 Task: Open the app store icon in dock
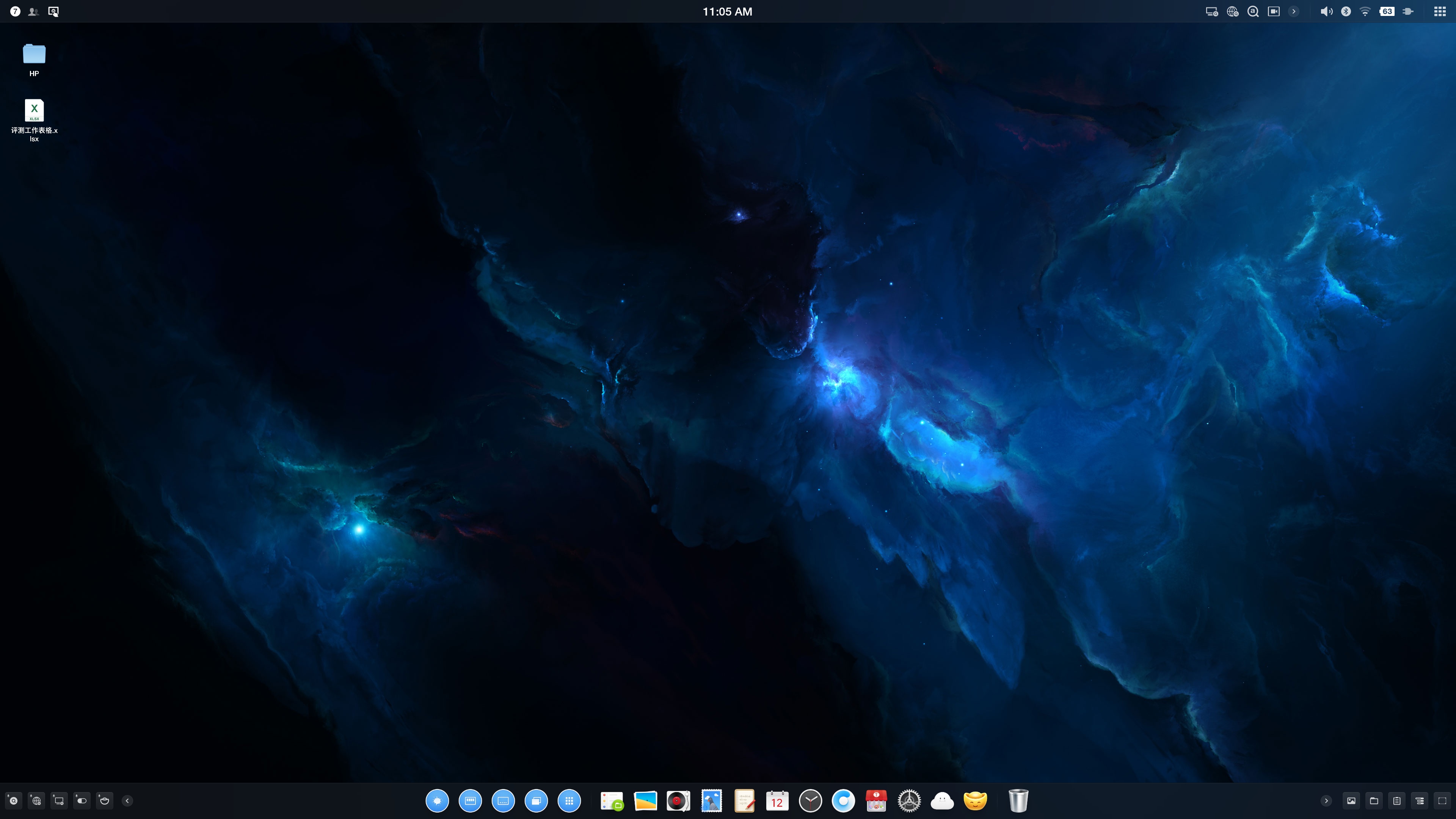click(876, 800)
